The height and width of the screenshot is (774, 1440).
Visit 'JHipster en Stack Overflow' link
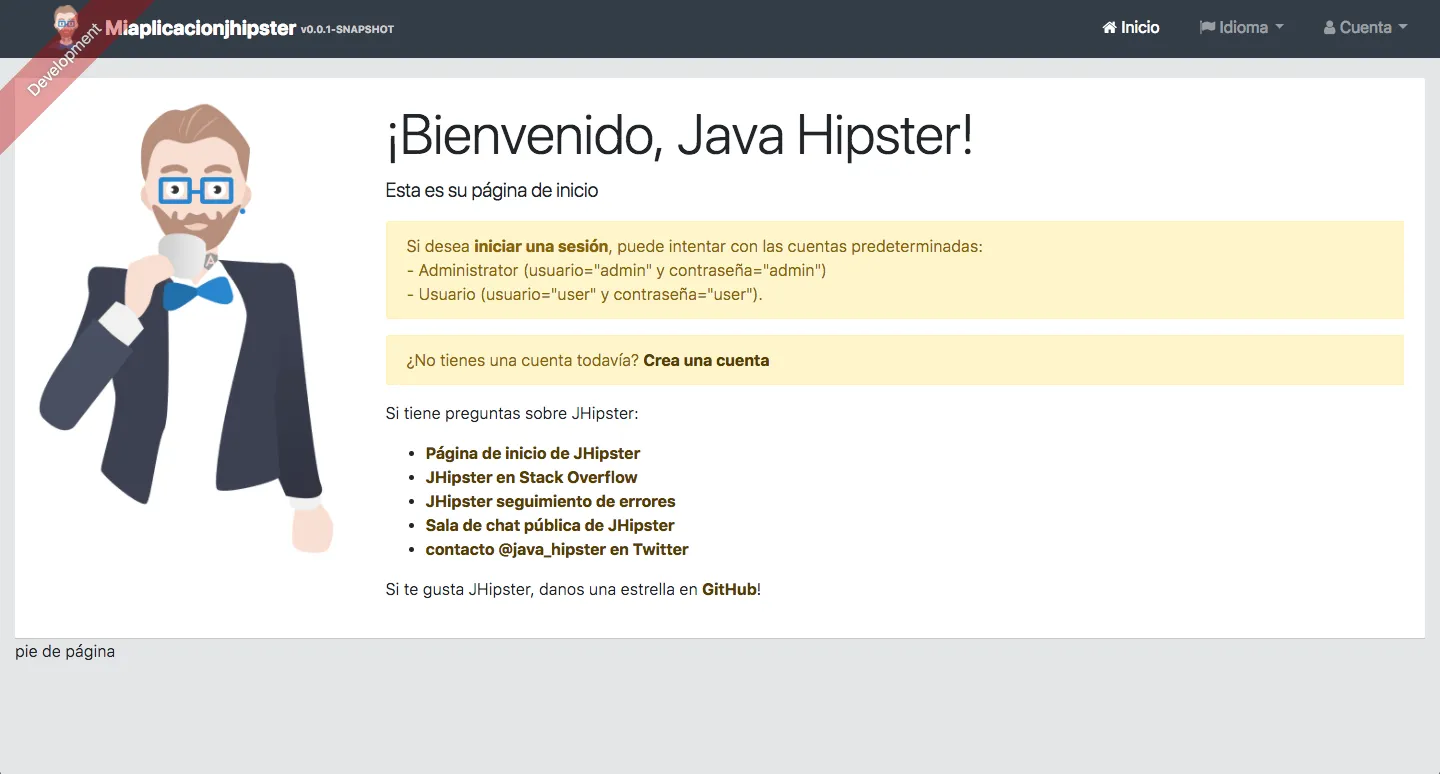[x=531, y=477]
